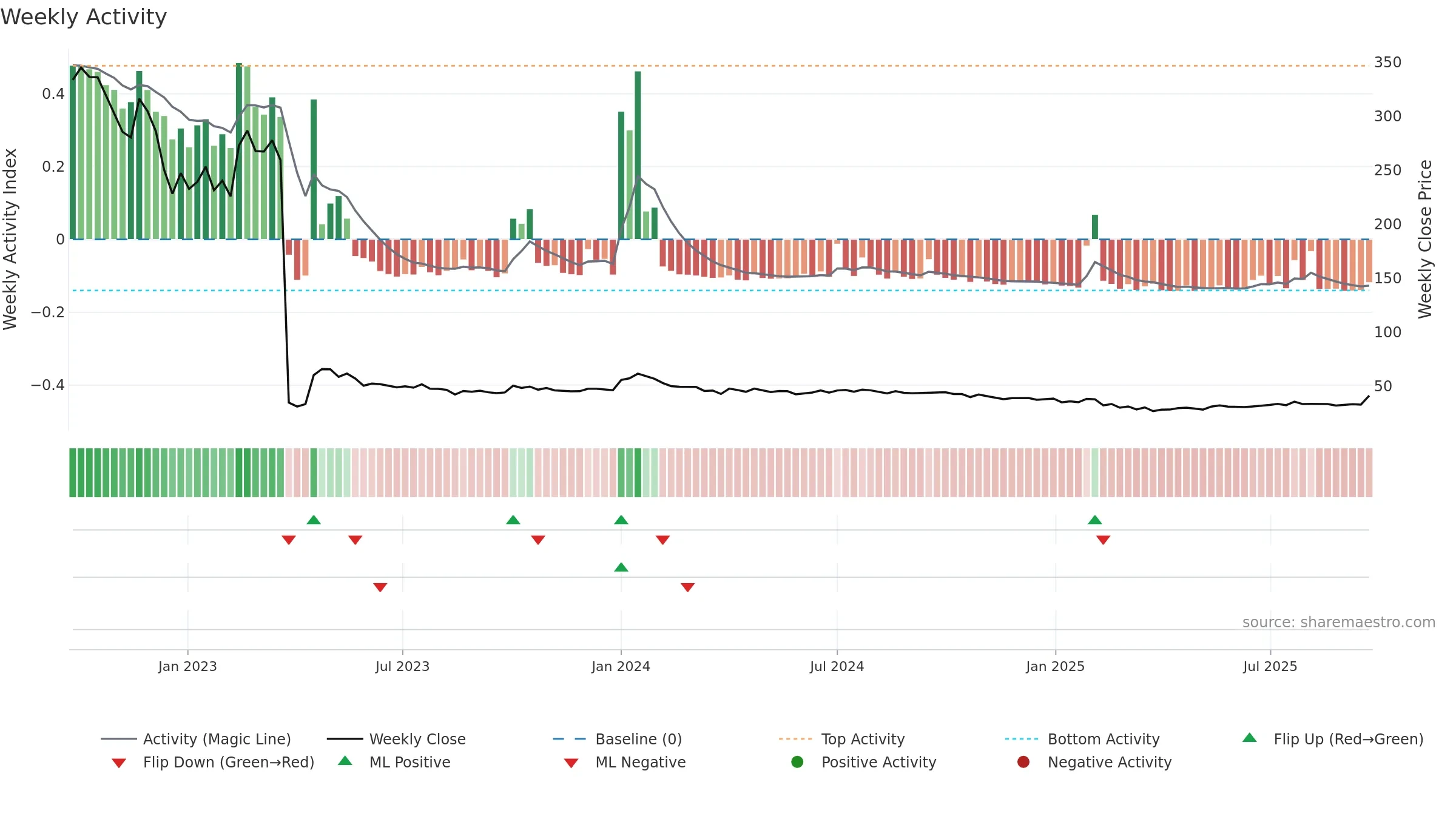1456x819 pixels.
Task: Click flip-up marker after Jan 2025
Action: click(1095, 520)
